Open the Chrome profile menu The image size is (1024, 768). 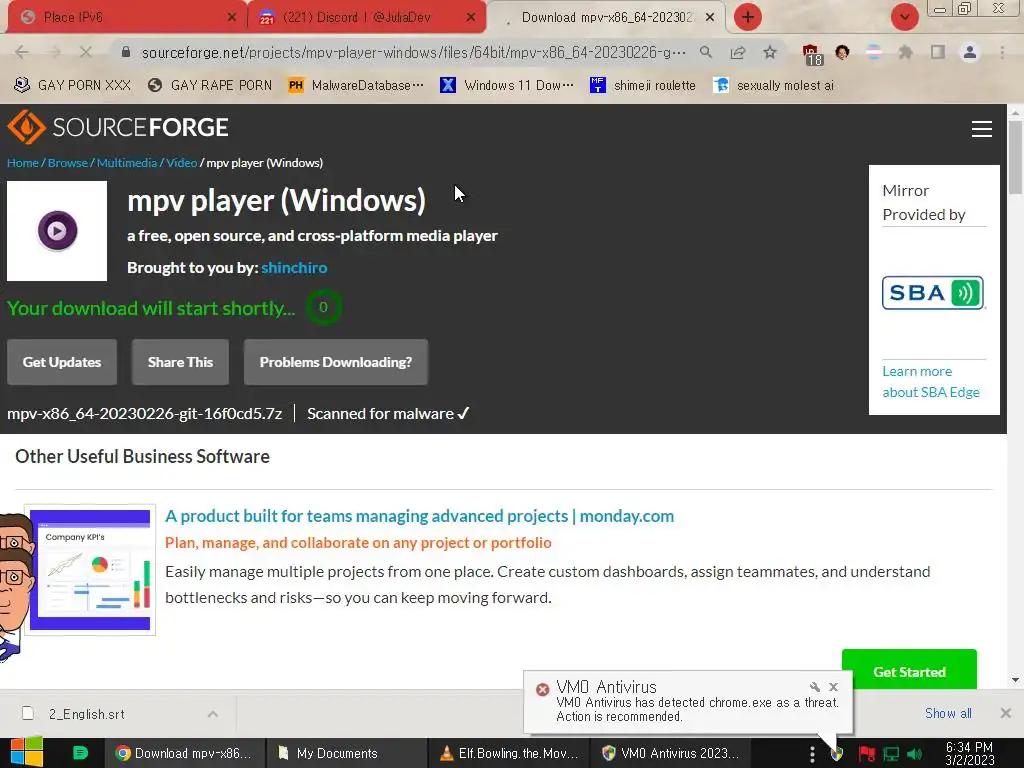coord(970,52)
